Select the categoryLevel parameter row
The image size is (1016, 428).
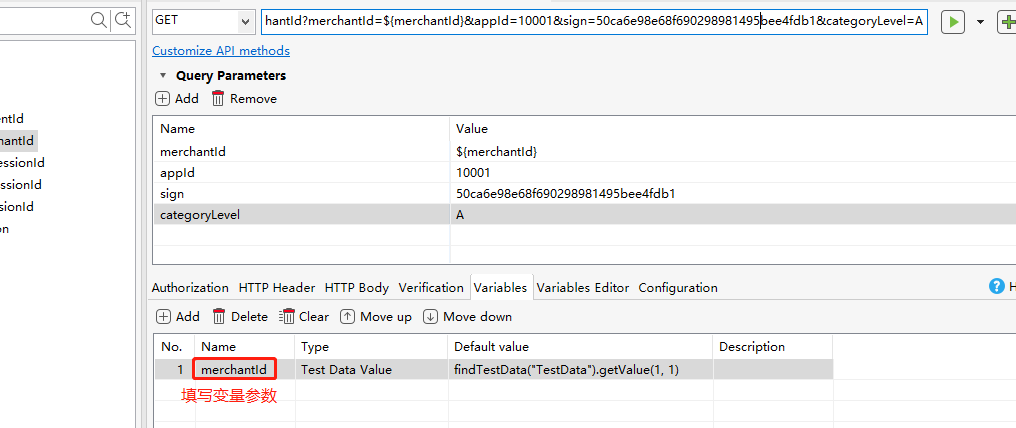point(300,215)
